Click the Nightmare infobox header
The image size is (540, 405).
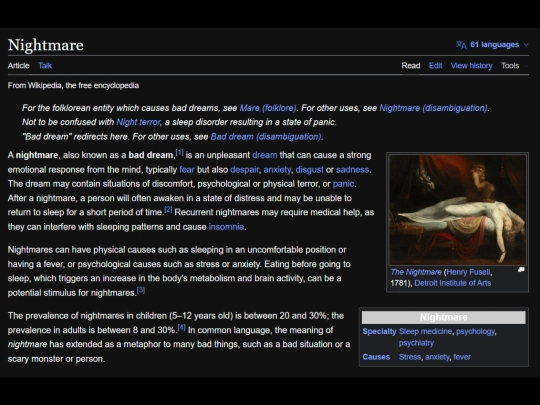(x=444, y=317)
